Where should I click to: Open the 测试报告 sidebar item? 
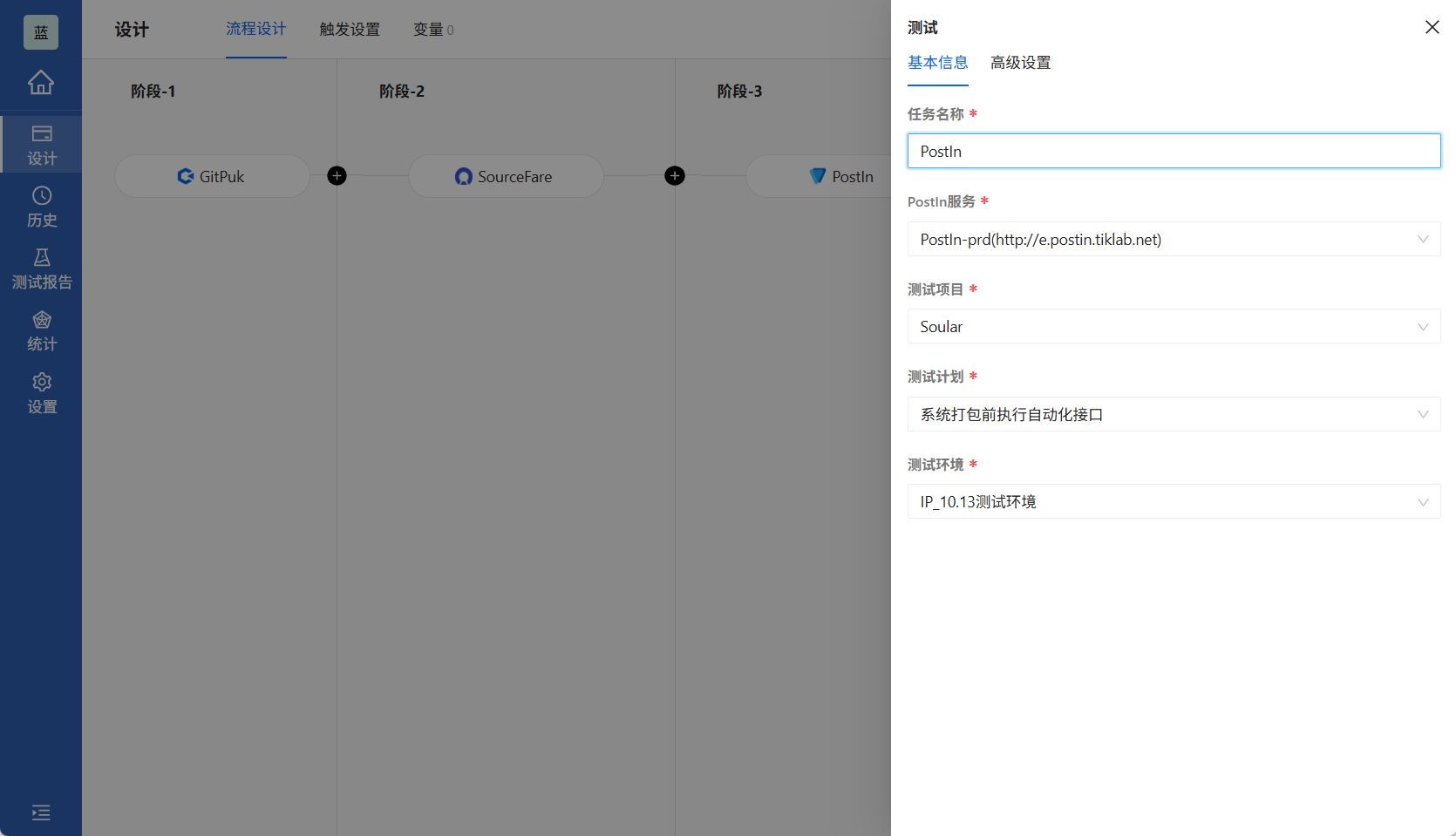[41, 268]
